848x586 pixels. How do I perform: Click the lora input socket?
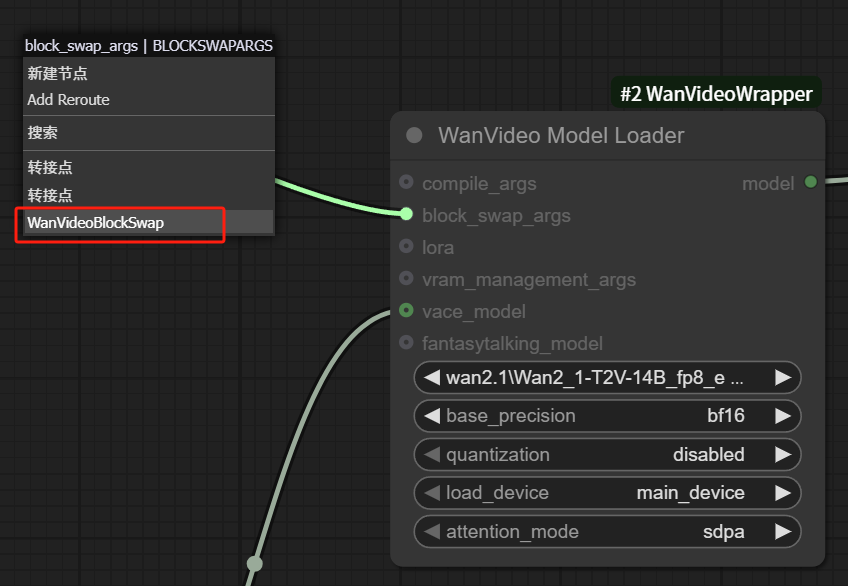pyautogui.click(x=407, y=247)
